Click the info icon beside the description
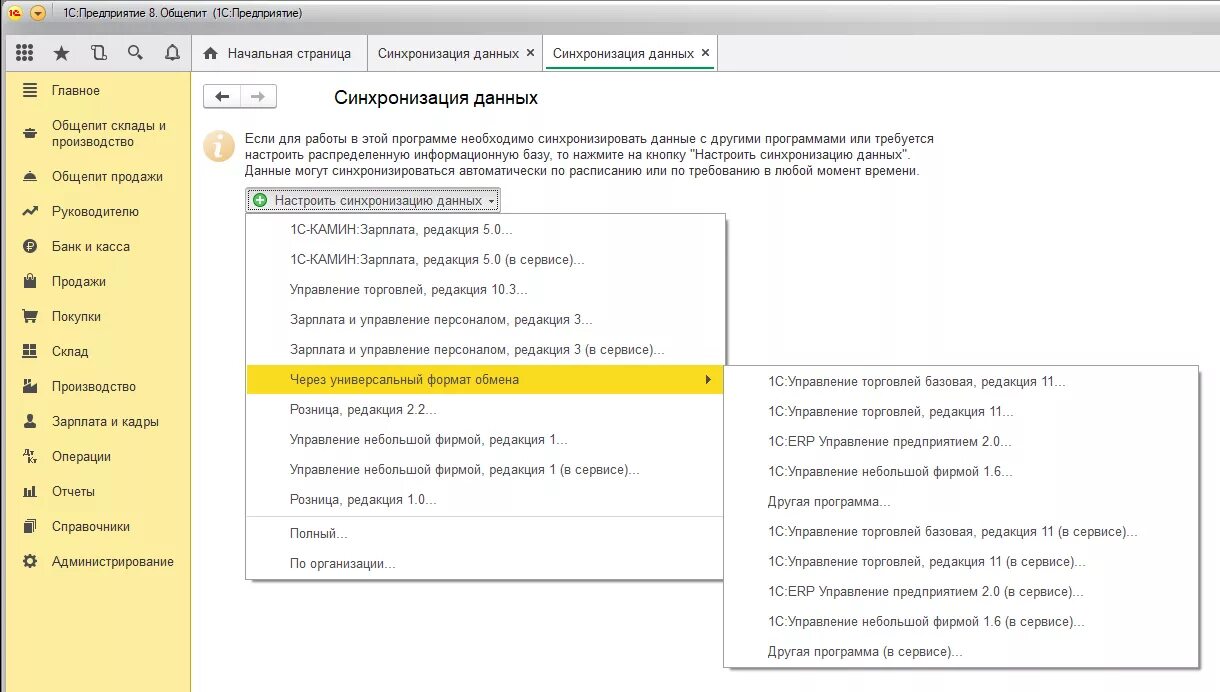 tap(218, 146)
